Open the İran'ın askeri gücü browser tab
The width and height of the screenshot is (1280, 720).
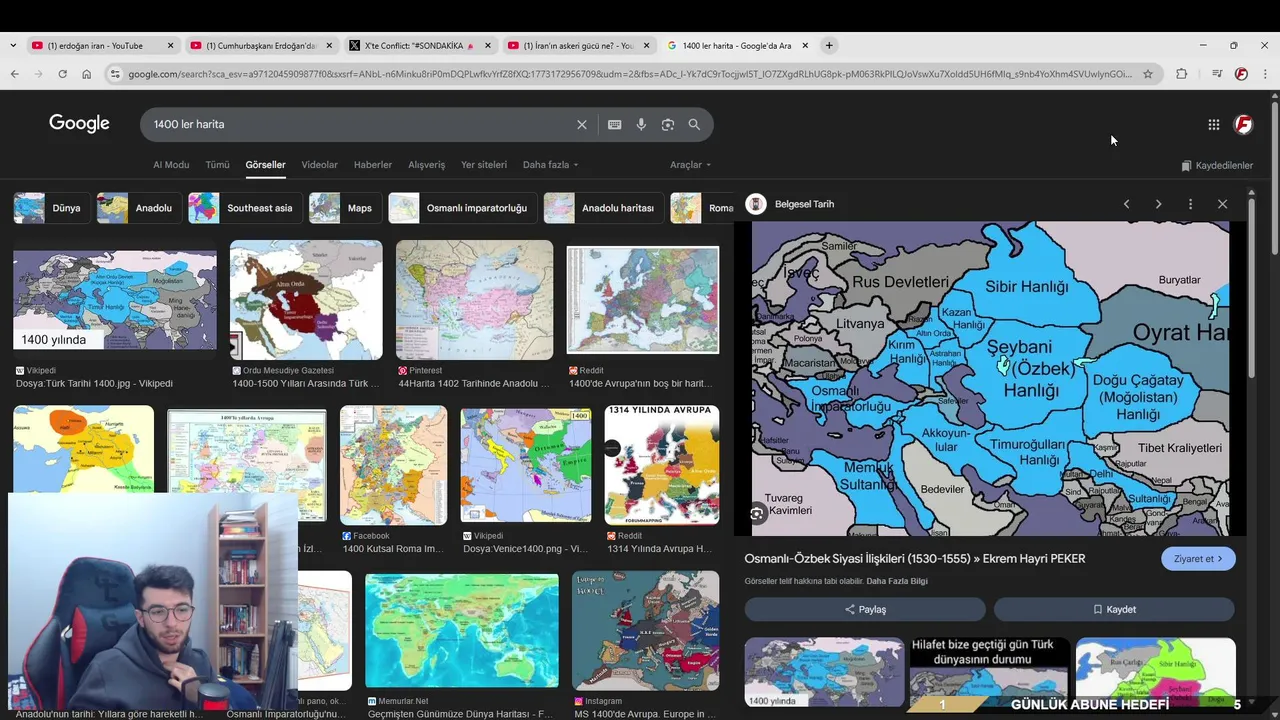[x=578, y=45]
